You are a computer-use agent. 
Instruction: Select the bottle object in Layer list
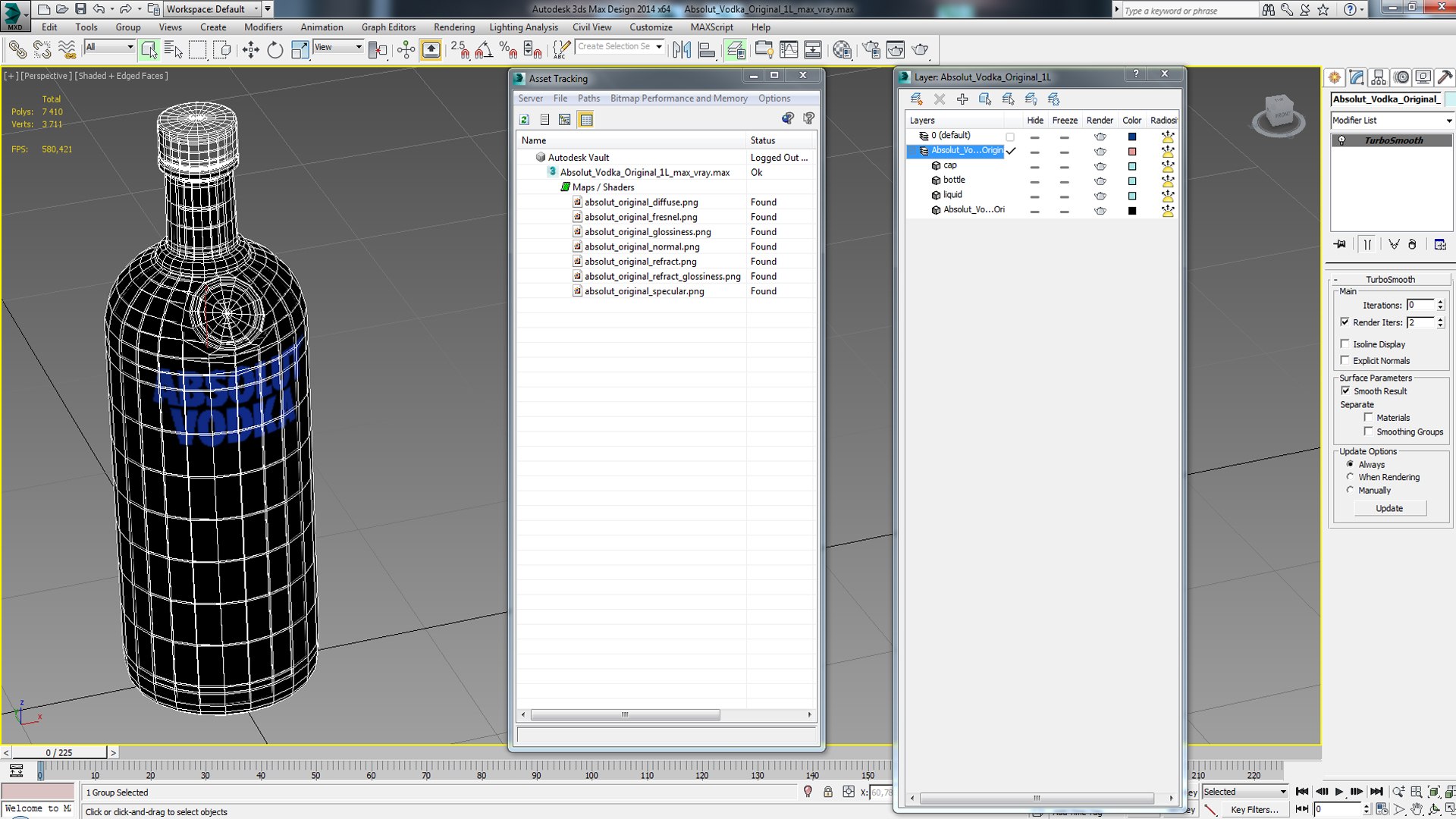pyautogui.click(x=954, y=180)
